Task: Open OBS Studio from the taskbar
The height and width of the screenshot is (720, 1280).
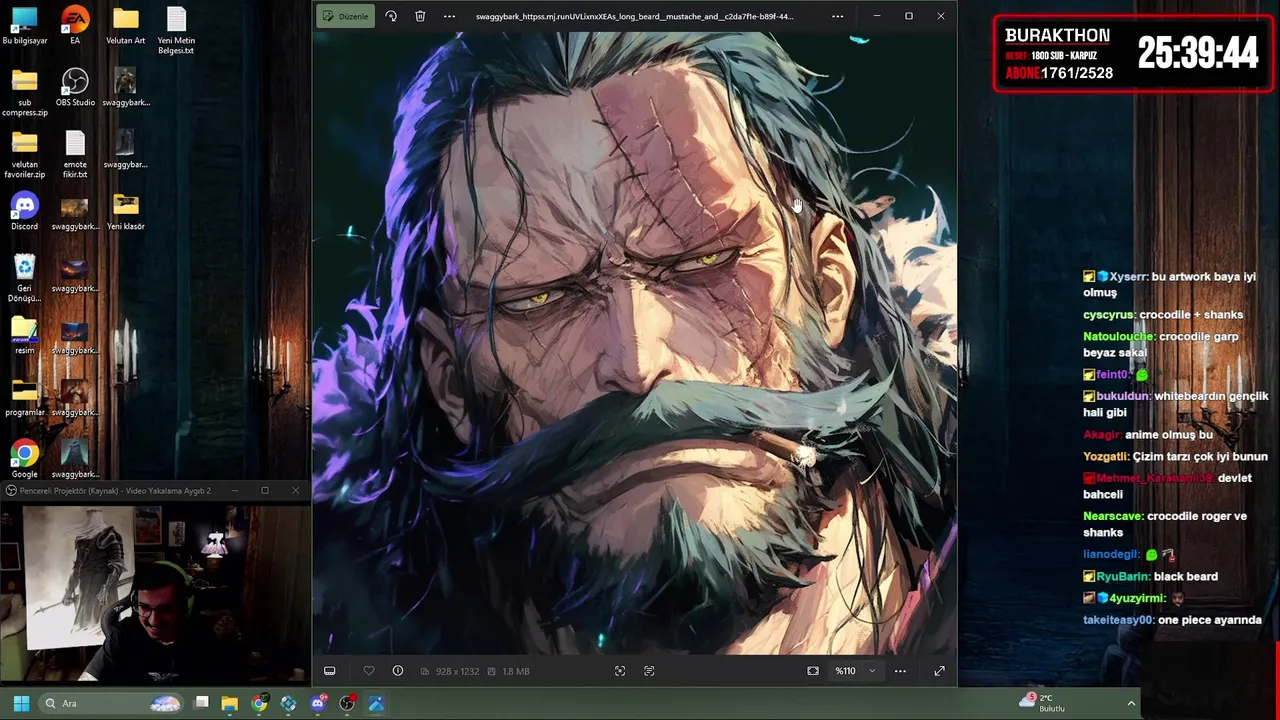Action: pyautogui.click(x=347, y=703)
